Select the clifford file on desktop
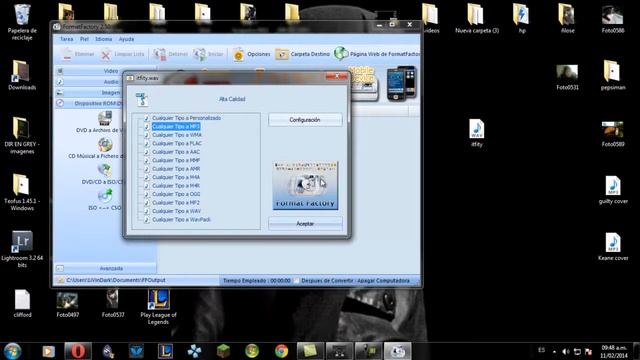The width and height of the screenshot is (640, 360). click(x=22, y=303)
